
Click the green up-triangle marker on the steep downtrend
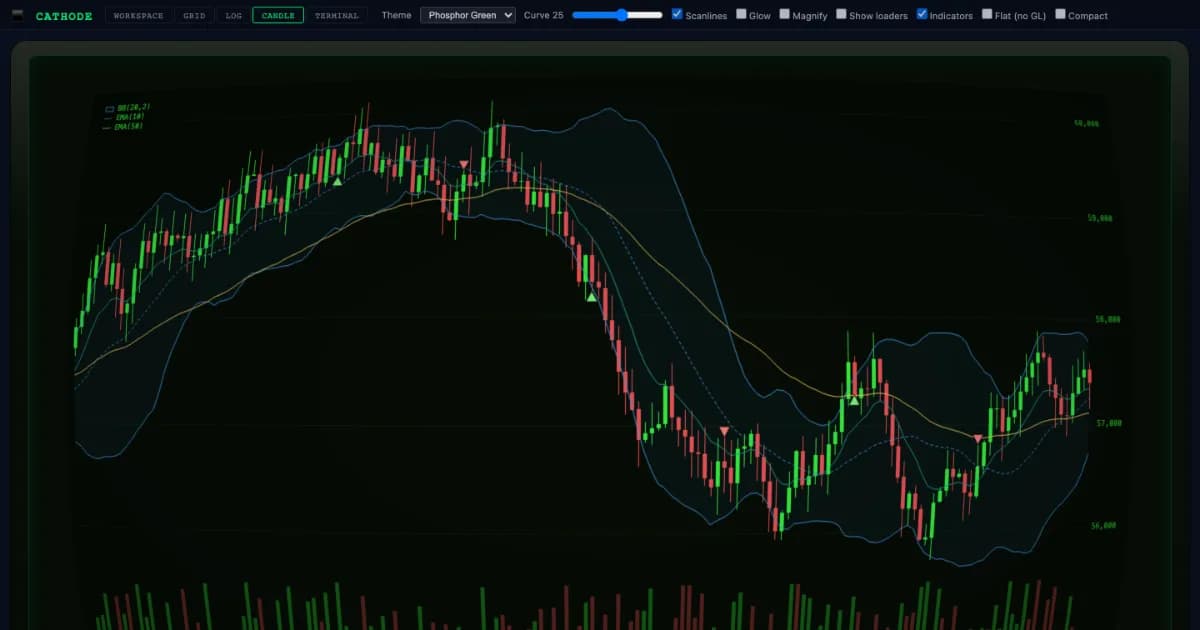coord(591,297)
